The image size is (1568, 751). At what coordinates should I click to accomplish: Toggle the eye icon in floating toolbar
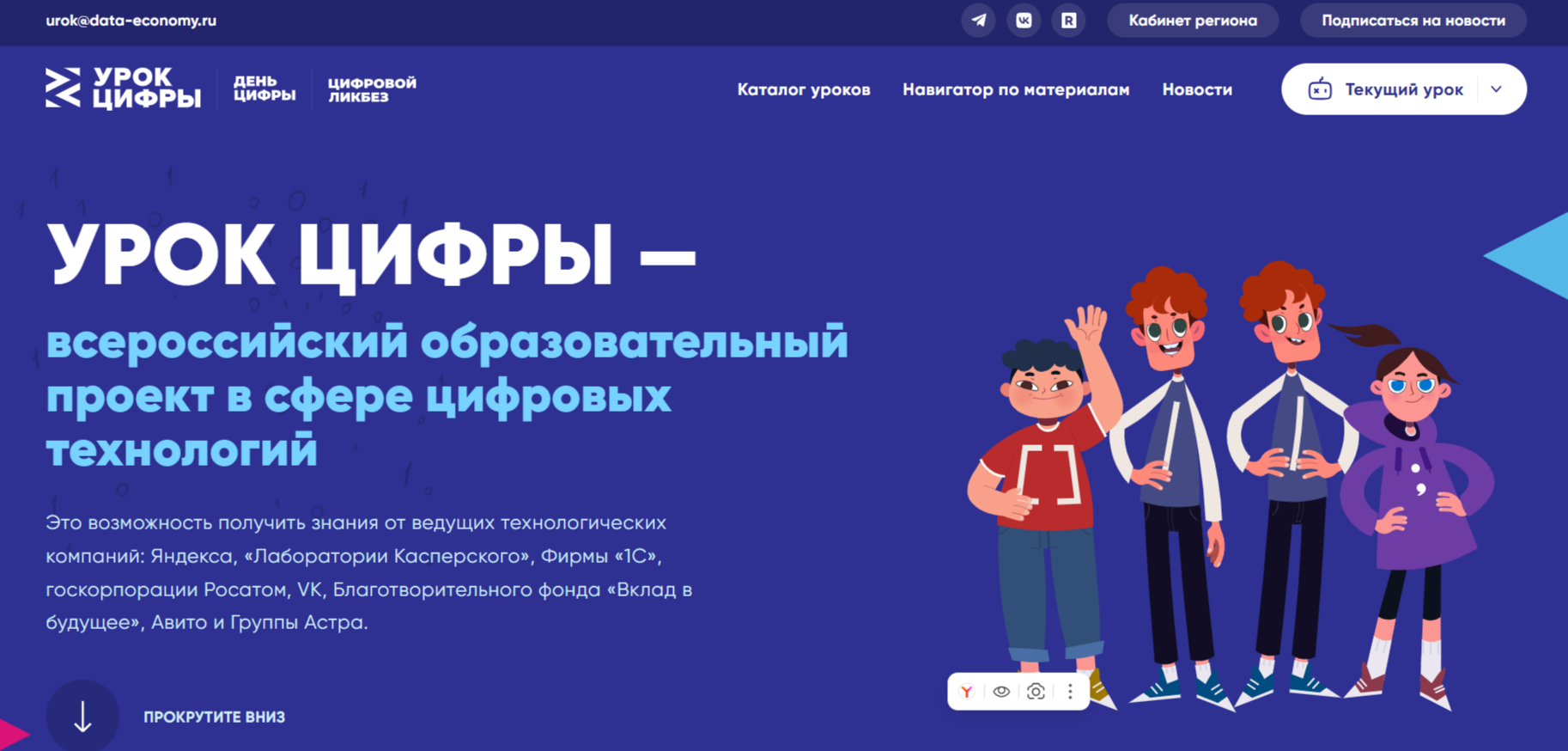click(x=1001, y=692)
